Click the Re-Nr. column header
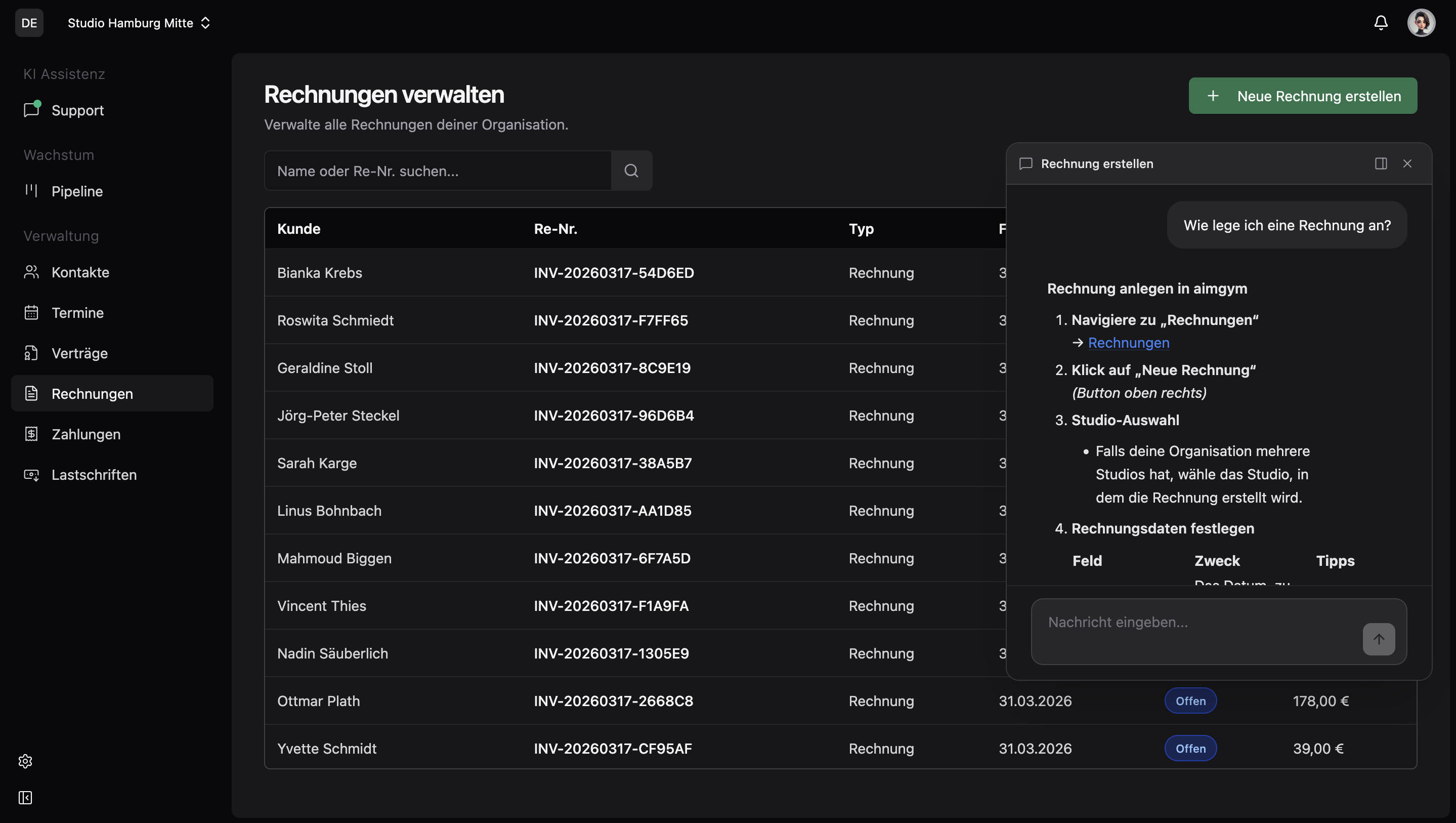Viewport: 1456px width, 823px height. pos(555,228)
